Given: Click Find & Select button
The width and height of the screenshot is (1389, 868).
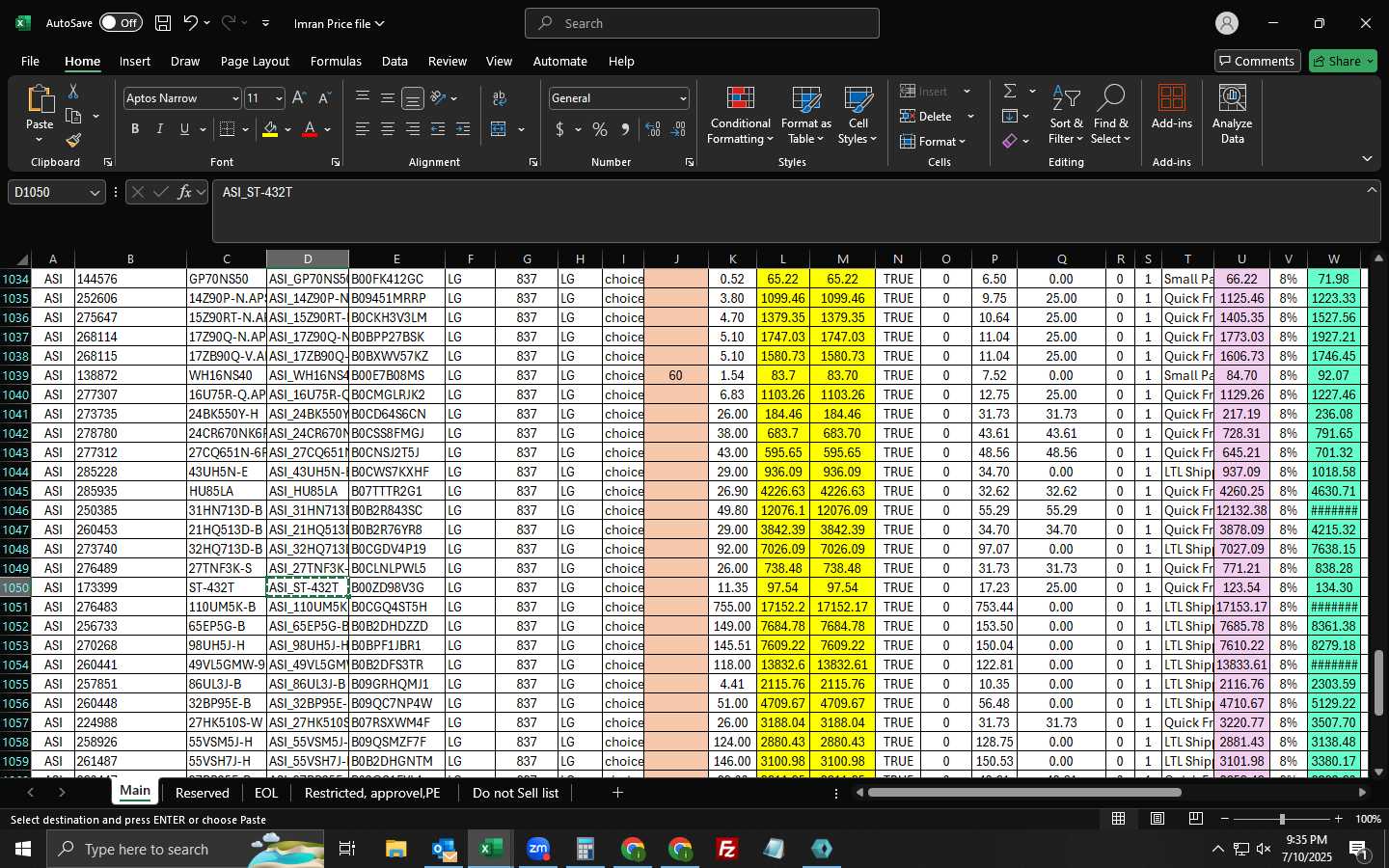Looking at the screenshot, I should coord(1110,116).
